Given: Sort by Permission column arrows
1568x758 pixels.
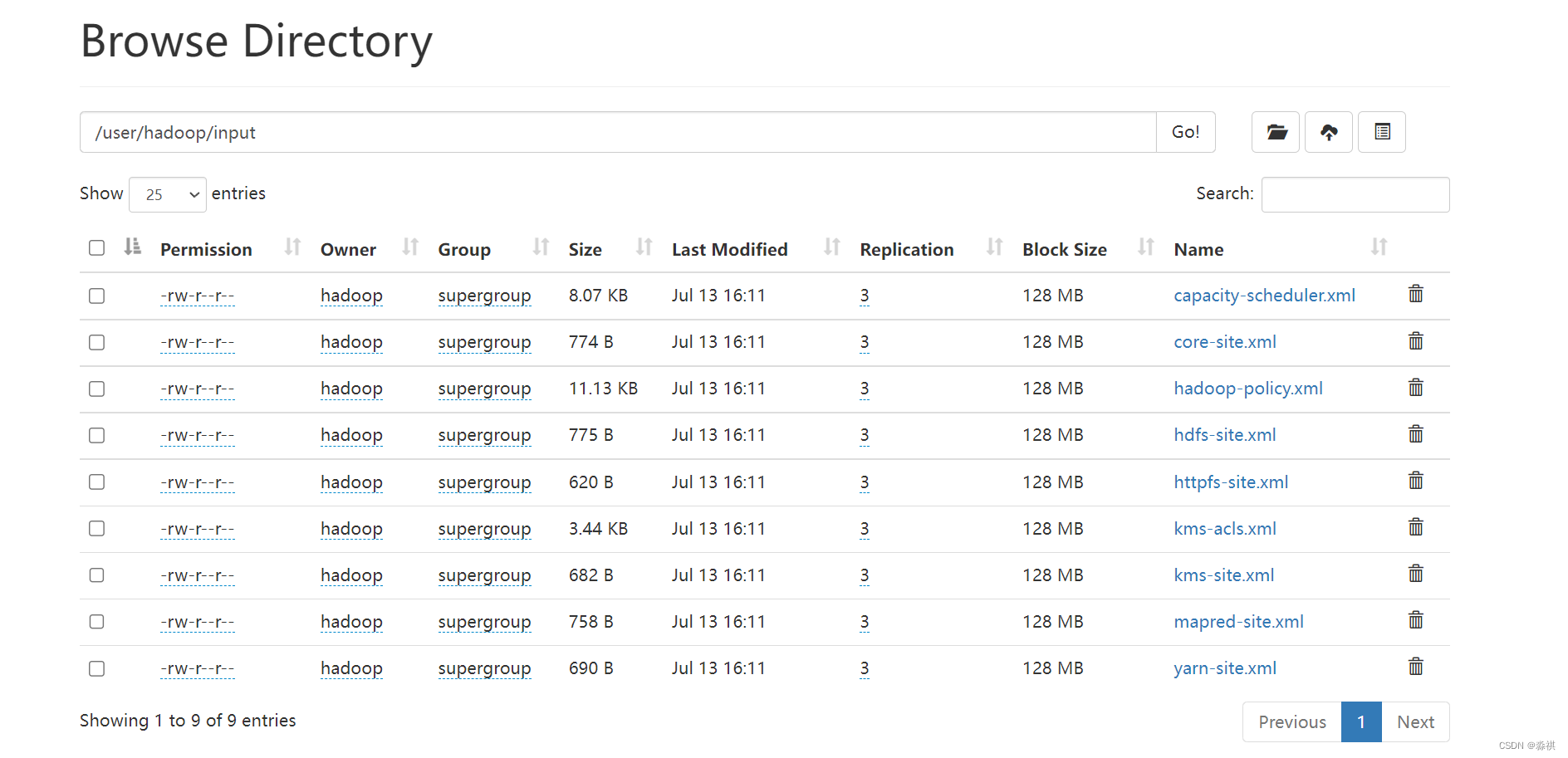Looking at the screenshot, I should 292,247.
